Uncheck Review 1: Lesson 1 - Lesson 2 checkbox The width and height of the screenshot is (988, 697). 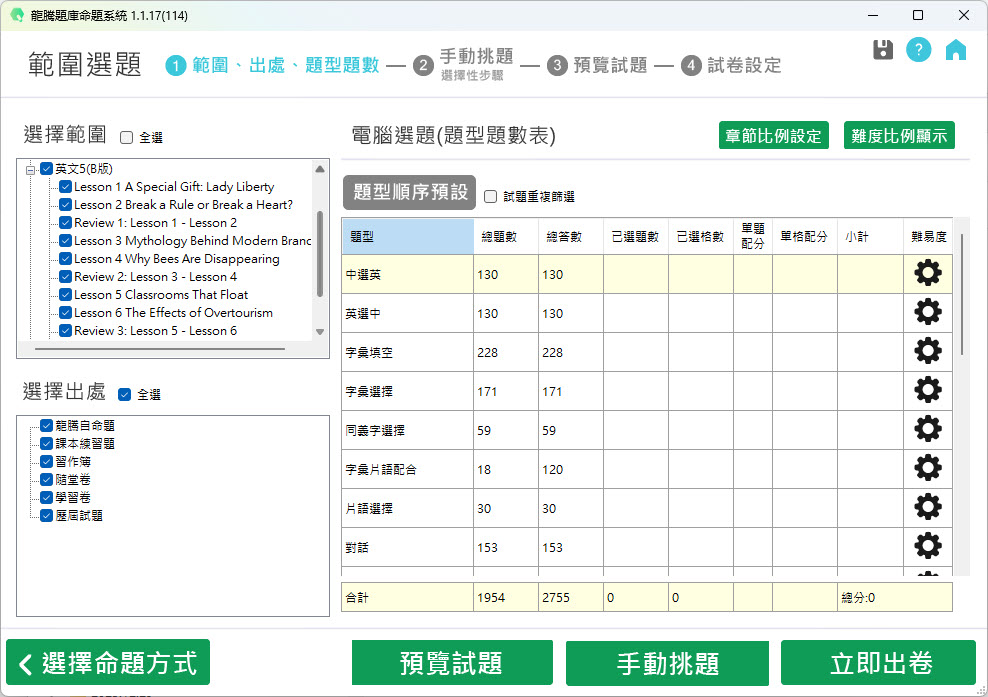tap(65, 222)
